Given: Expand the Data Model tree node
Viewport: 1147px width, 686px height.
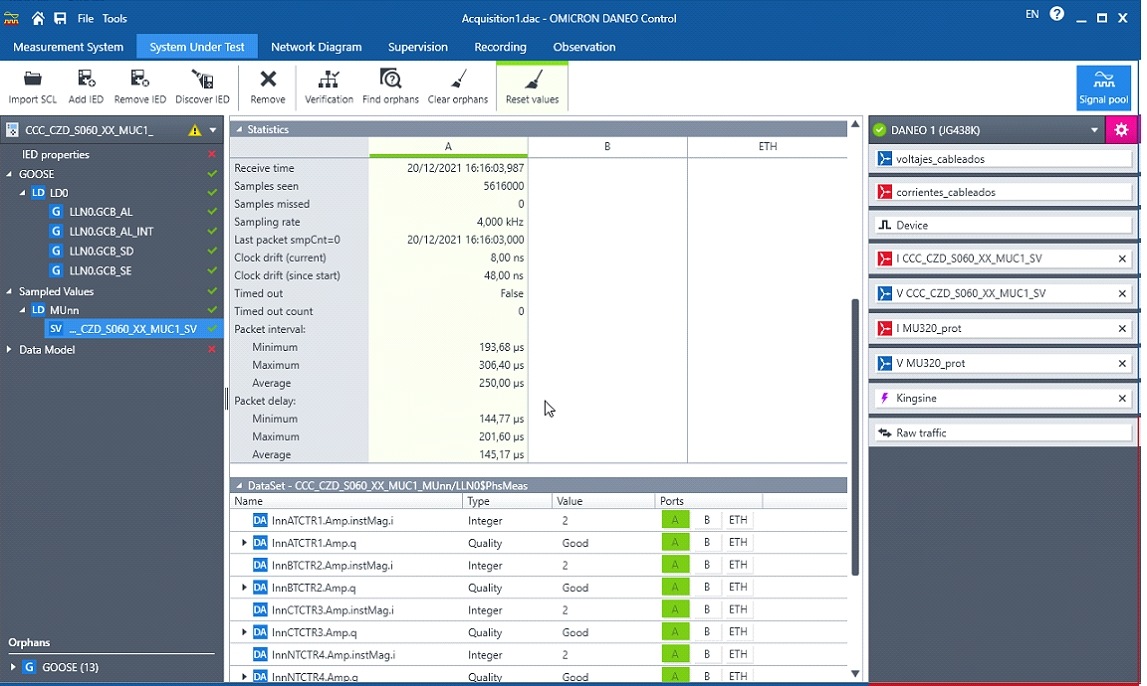Looking at the screenshot, I should tap(10, 350).
